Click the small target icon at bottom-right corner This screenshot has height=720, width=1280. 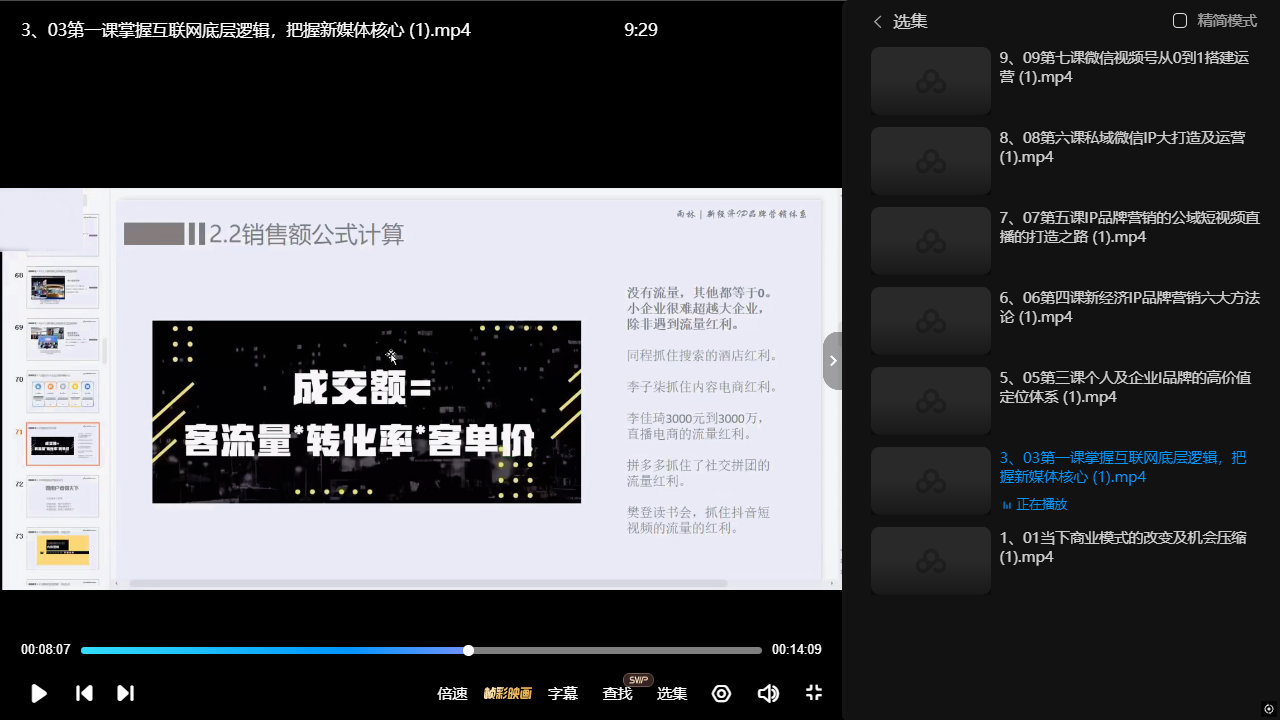coord(1269,709)
